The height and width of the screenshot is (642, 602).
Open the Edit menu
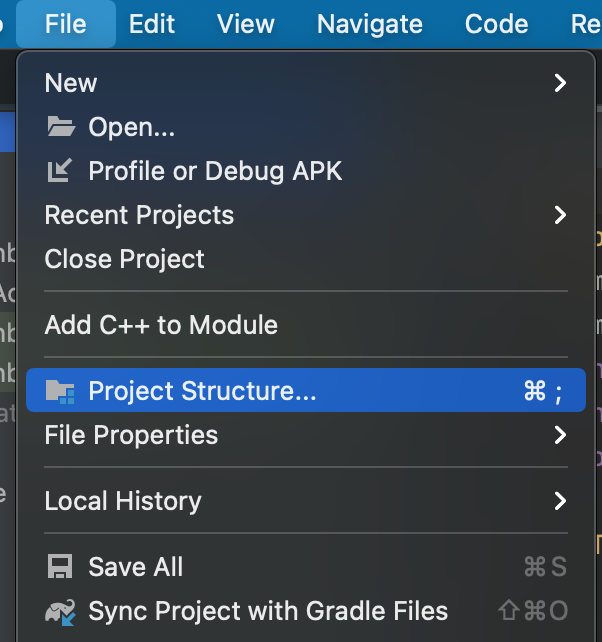152,23
